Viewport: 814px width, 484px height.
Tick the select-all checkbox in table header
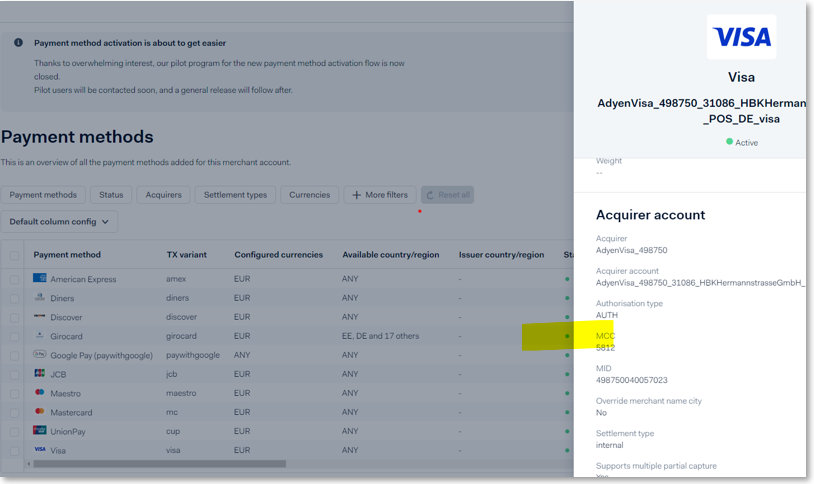tap(14, 255)
